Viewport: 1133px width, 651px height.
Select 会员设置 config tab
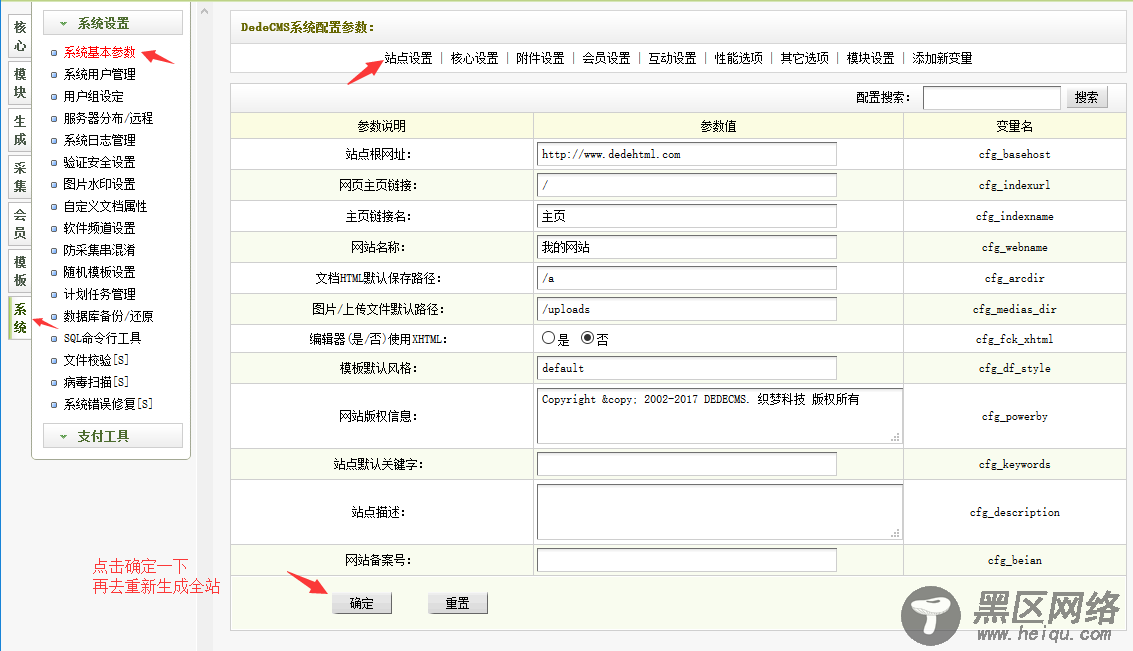coord(606,59)
